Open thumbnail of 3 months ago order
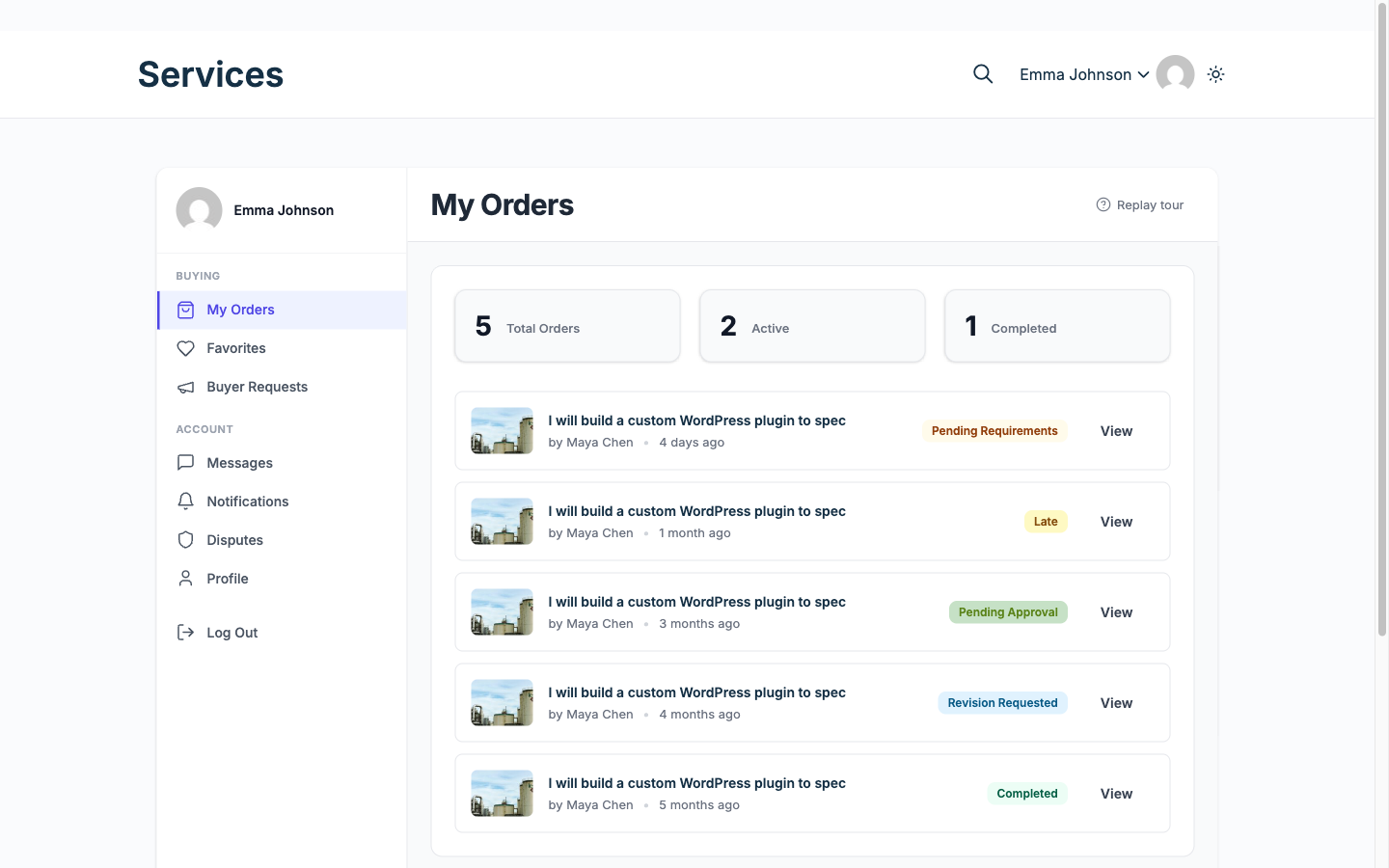 (502, 612)
